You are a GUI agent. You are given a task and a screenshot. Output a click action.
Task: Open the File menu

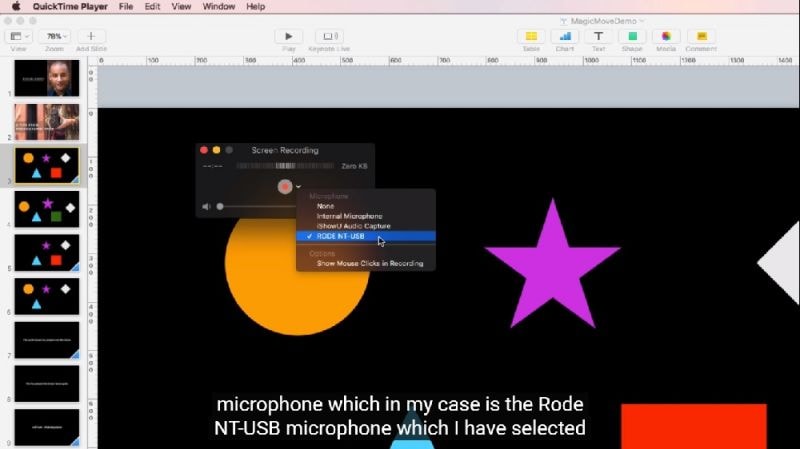pyautogui.click(x=126, y=7)
